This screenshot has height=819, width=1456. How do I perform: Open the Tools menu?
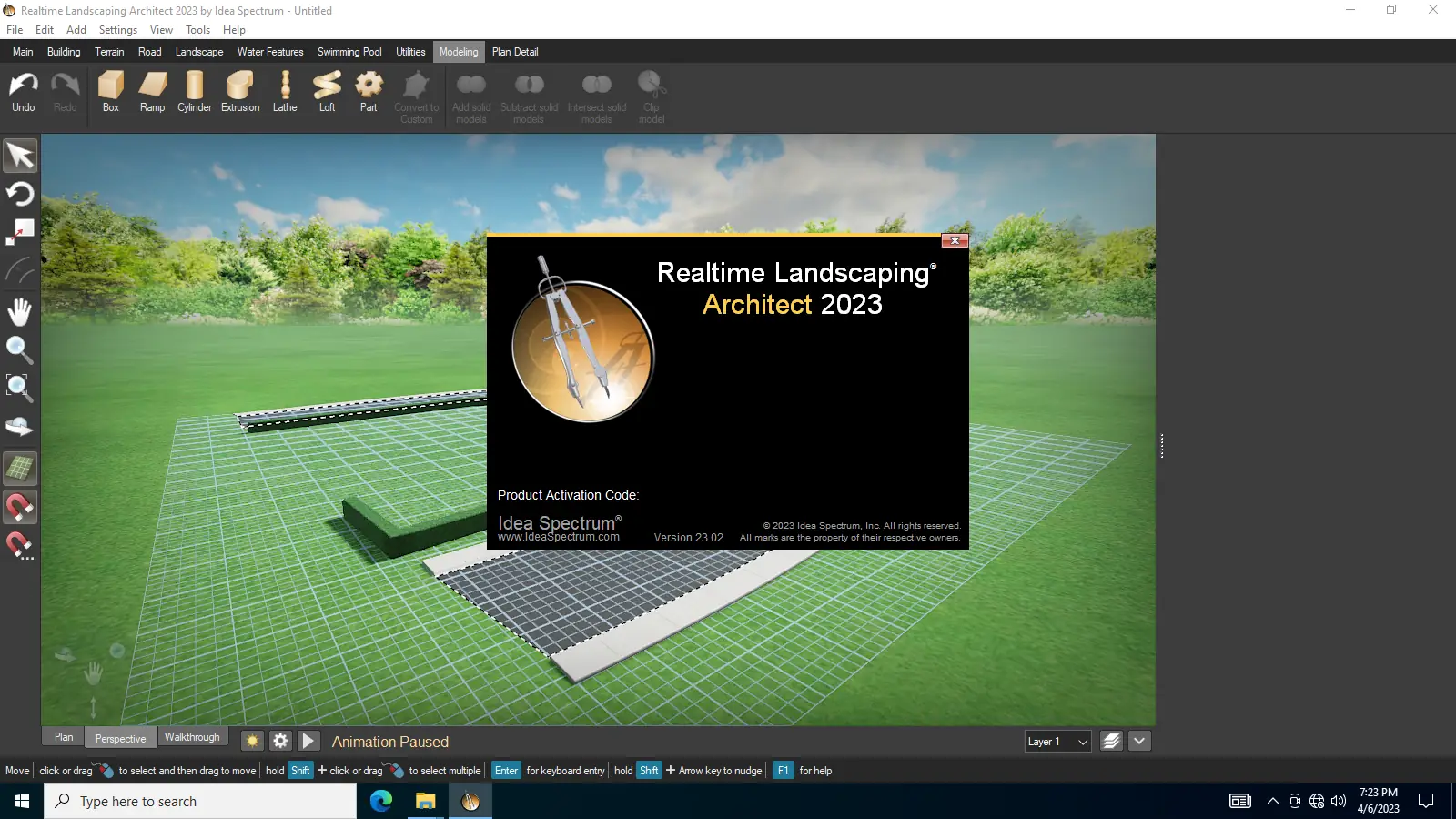197,30
